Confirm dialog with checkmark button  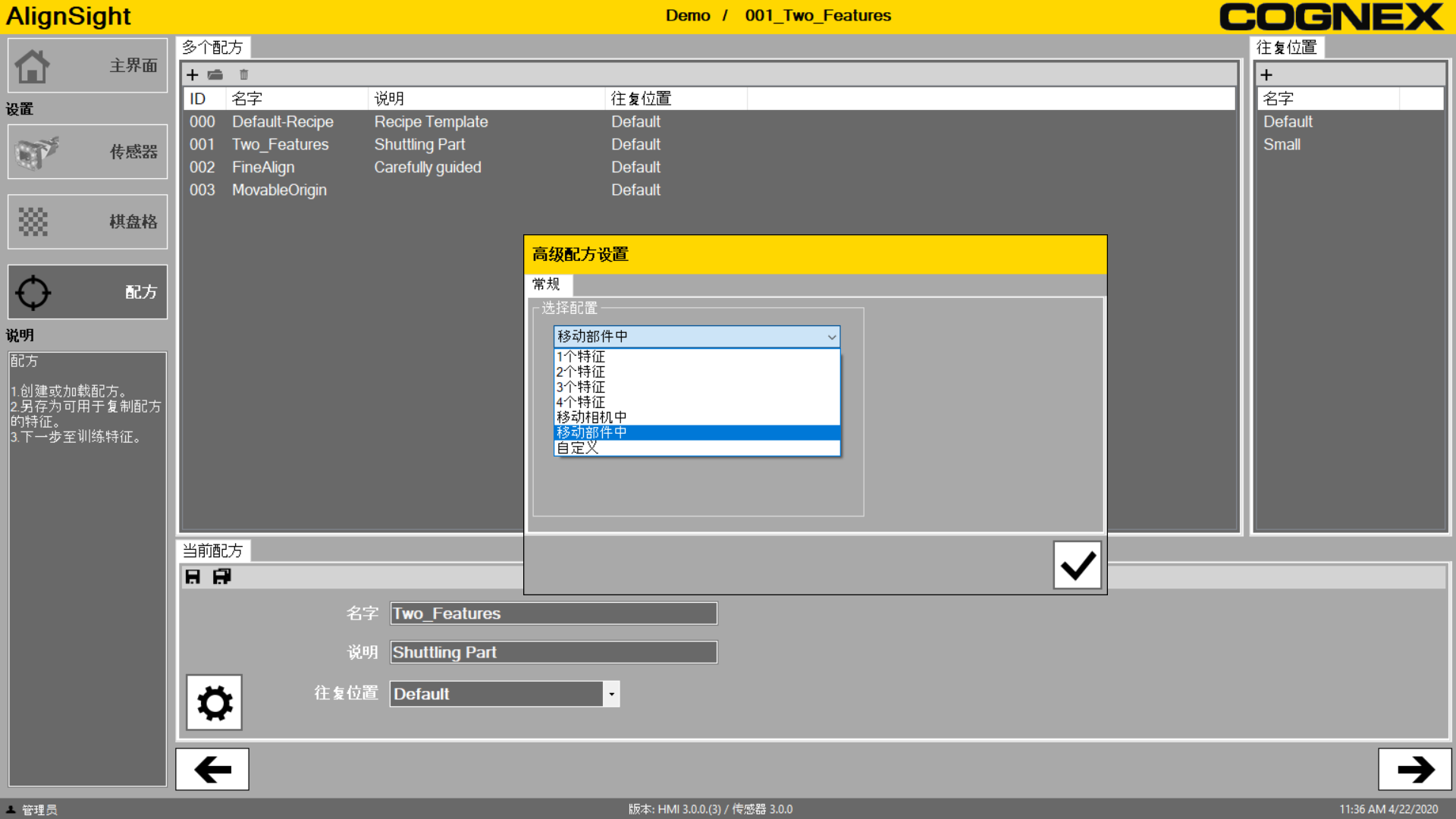[1077, 565]
